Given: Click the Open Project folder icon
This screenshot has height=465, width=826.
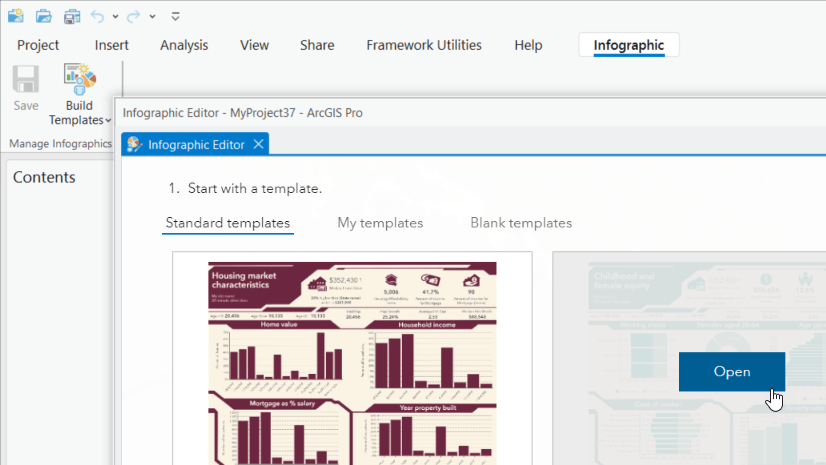Looking at the screenshot, I should [43, 16].
